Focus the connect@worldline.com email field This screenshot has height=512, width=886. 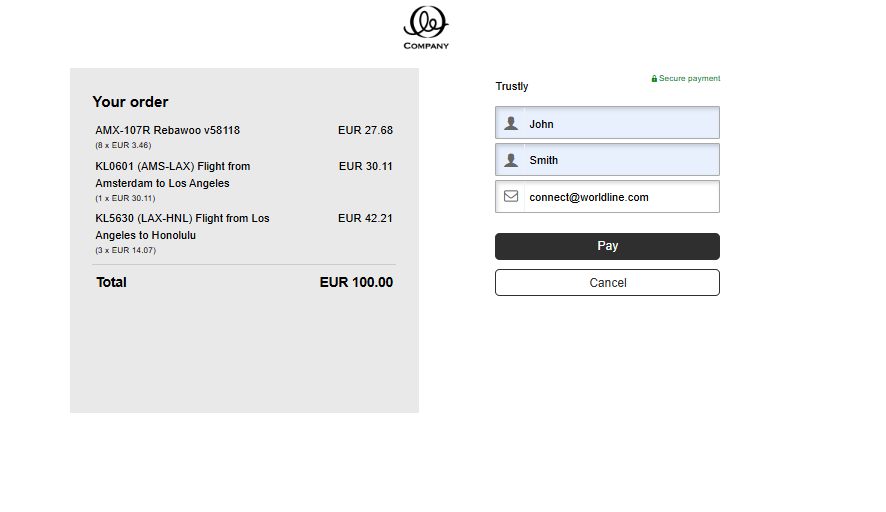[607, 197]
